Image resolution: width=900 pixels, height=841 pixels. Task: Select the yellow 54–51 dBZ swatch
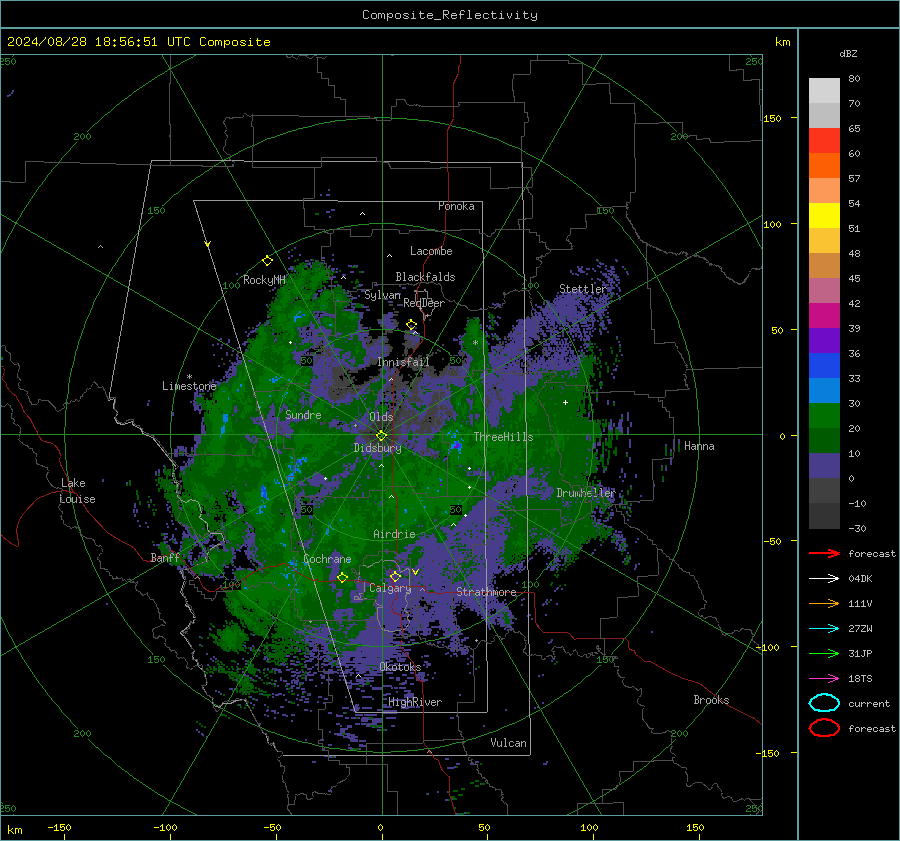pos(824,216)
